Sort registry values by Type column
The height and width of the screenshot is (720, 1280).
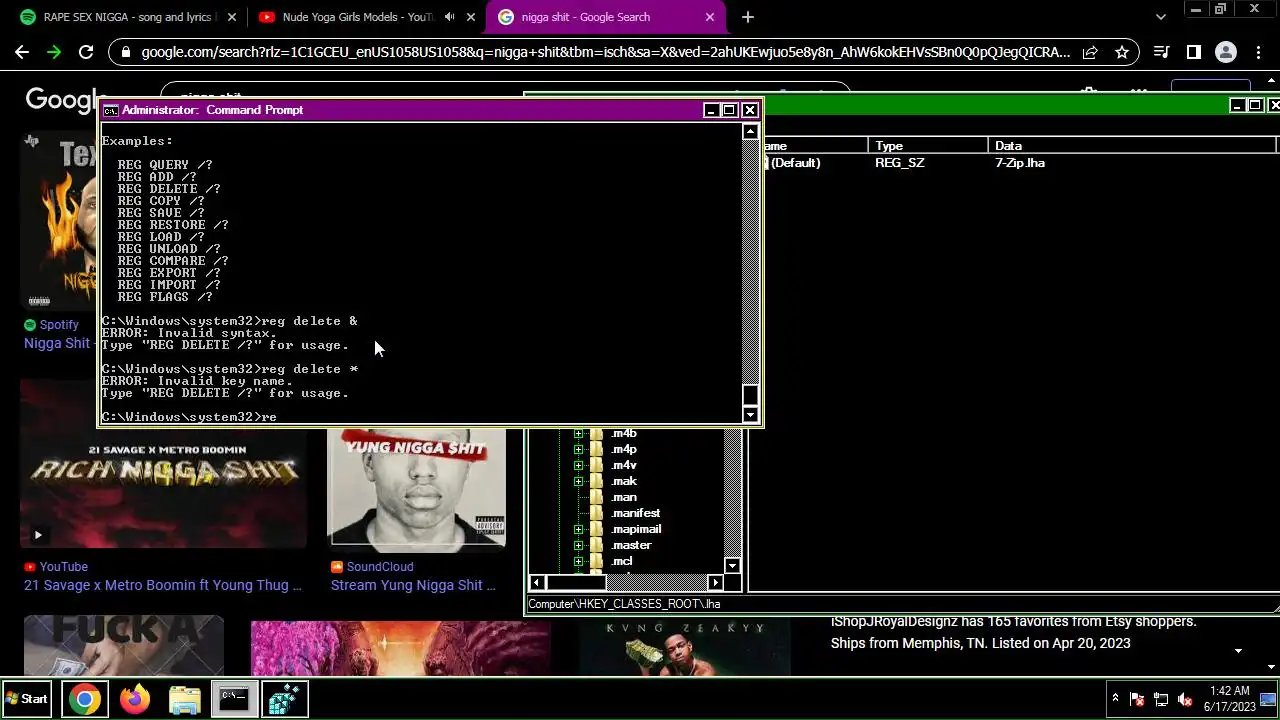927,146
